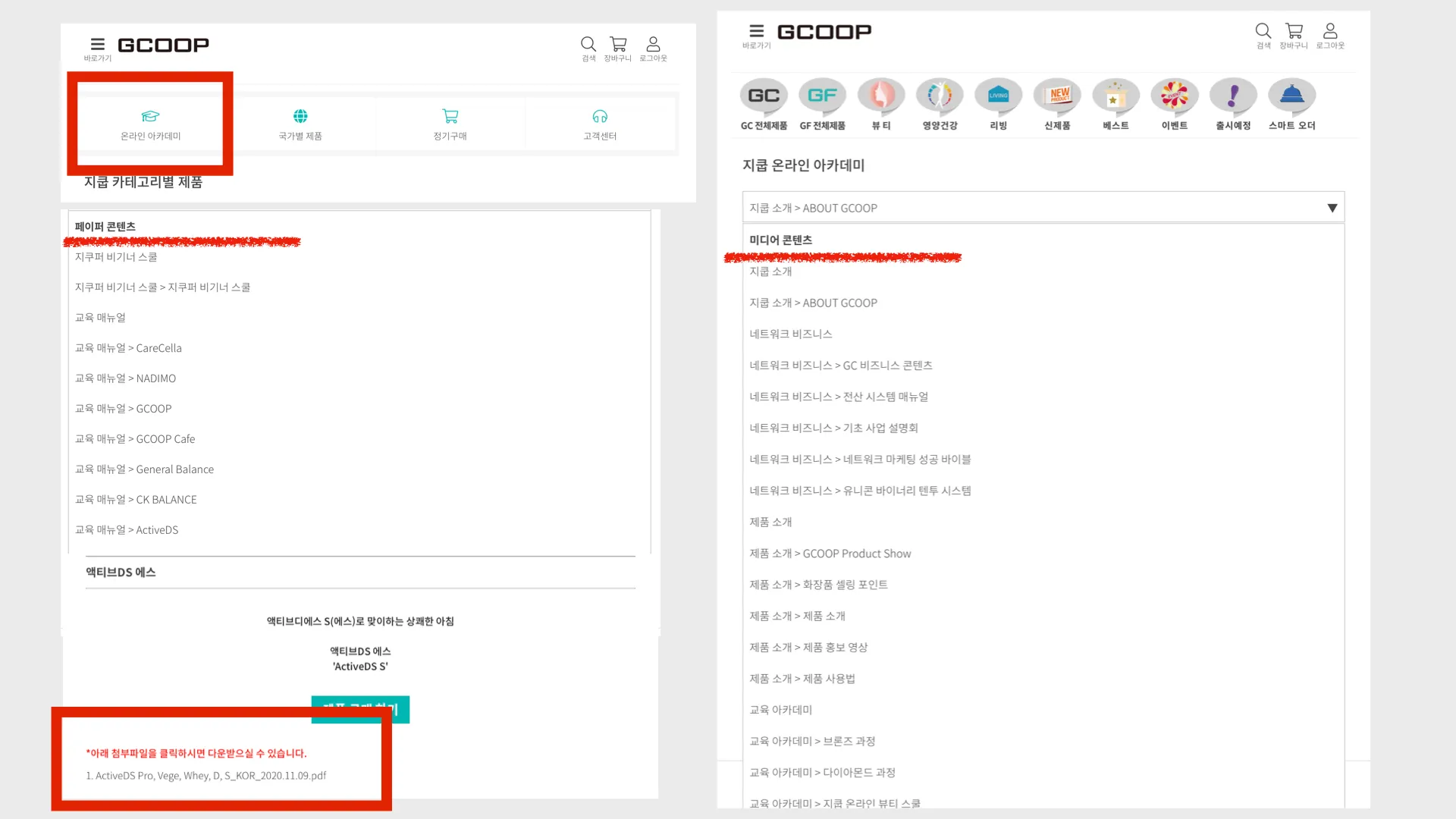
Task: Open the 정기구매 tab
Action: coord(450,124)
